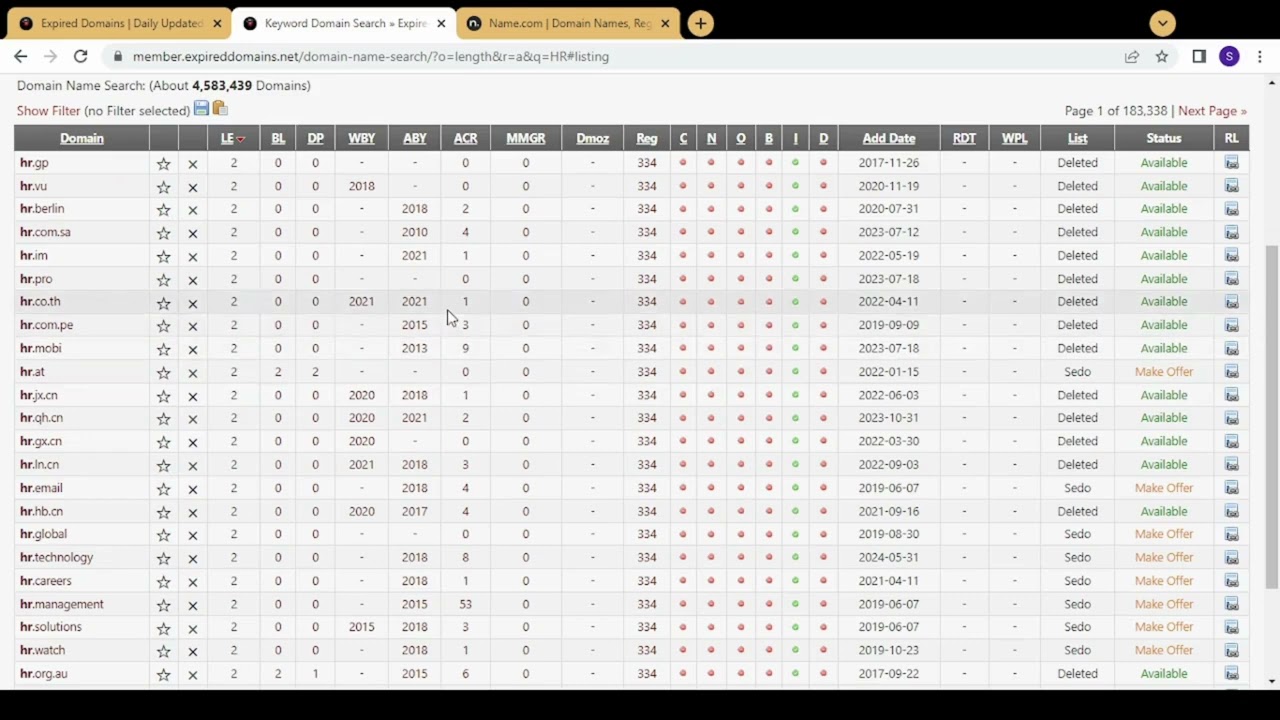Viewport: 1280px width, 720px height.
Task: Load saved filter with folder icon
Action: [220, 109]
